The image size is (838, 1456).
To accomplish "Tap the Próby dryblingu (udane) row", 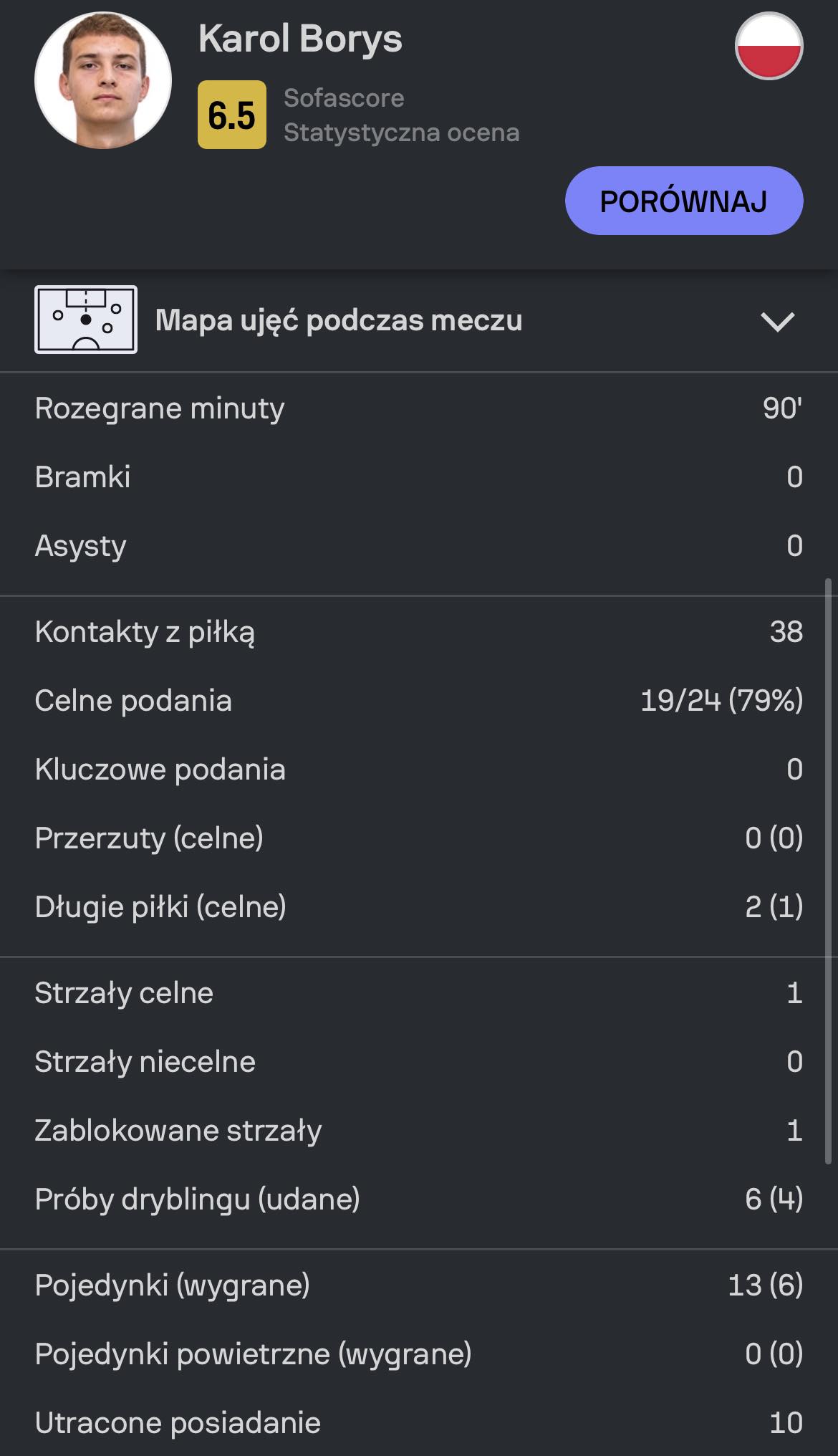I will [x=419, y=1199].
